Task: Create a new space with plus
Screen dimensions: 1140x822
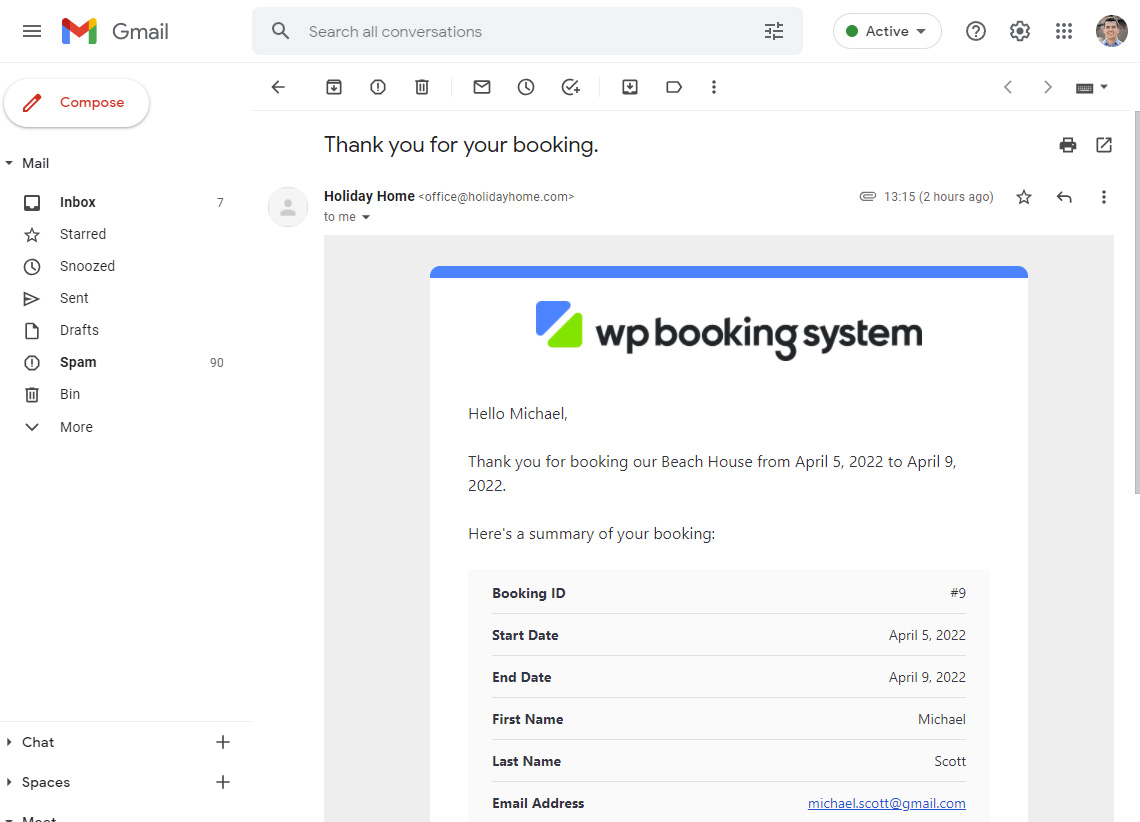Action: point(223,782)
